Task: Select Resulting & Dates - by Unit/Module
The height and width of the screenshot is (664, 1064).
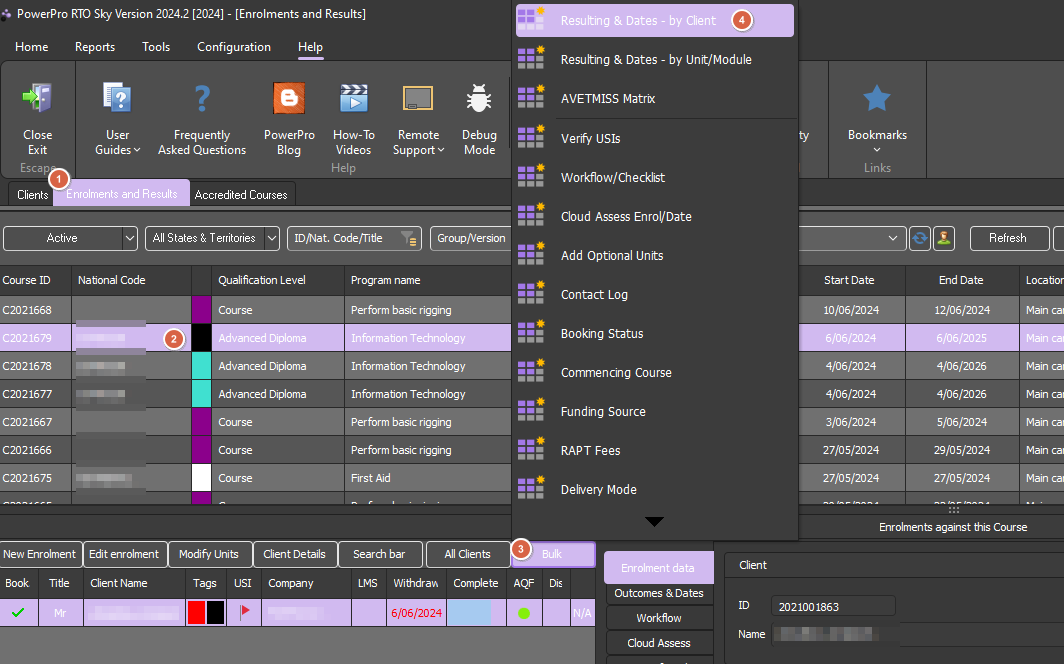Action: 655,60
